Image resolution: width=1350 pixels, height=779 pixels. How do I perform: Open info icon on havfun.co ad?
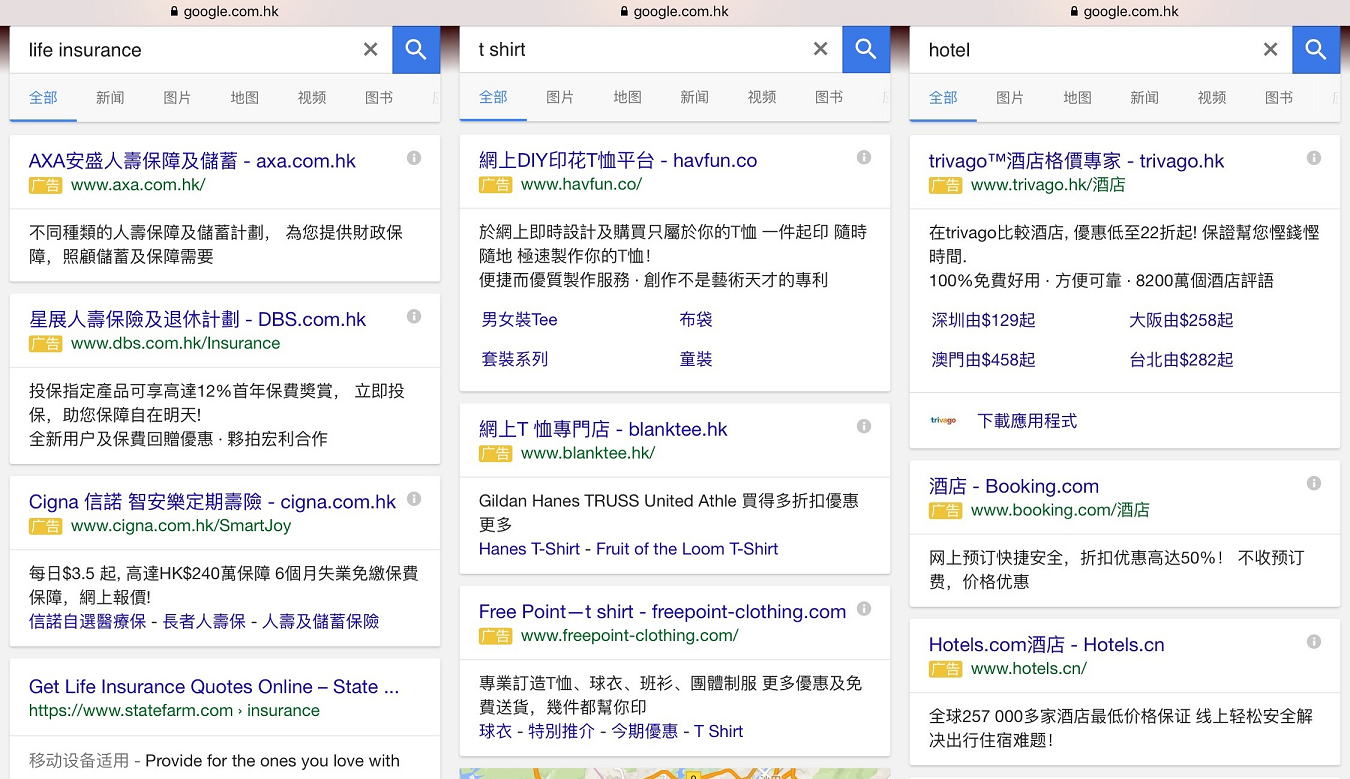864,158
